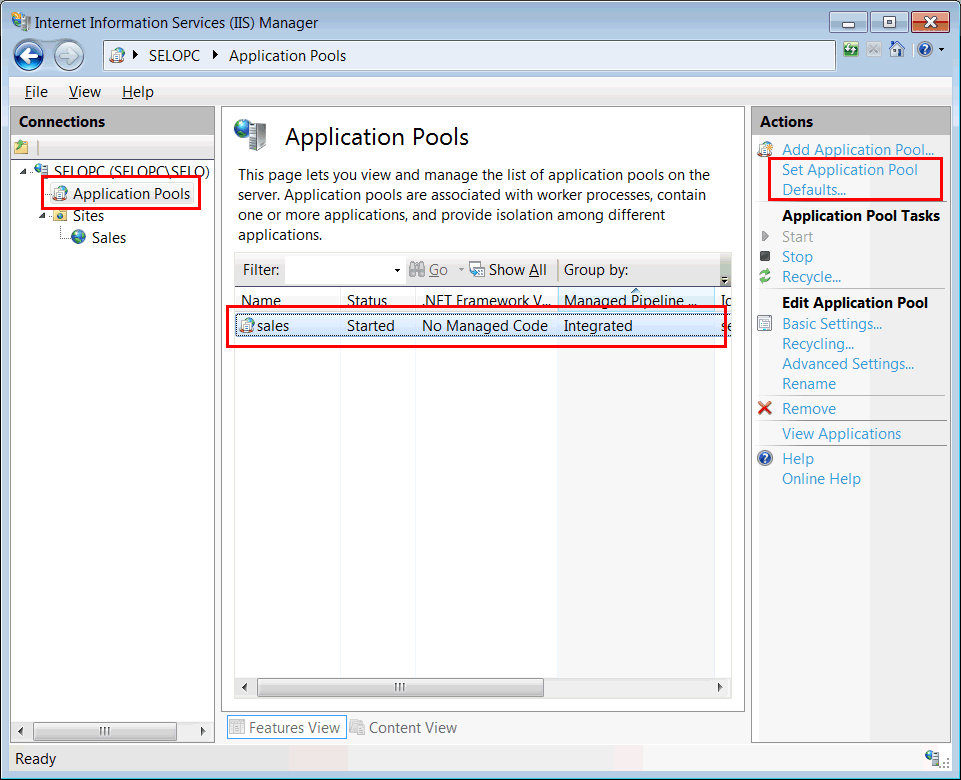The width and height of the screenshot is (961, 780).
Task: Click the Basic Settings page icon
Action: point(765,323)
